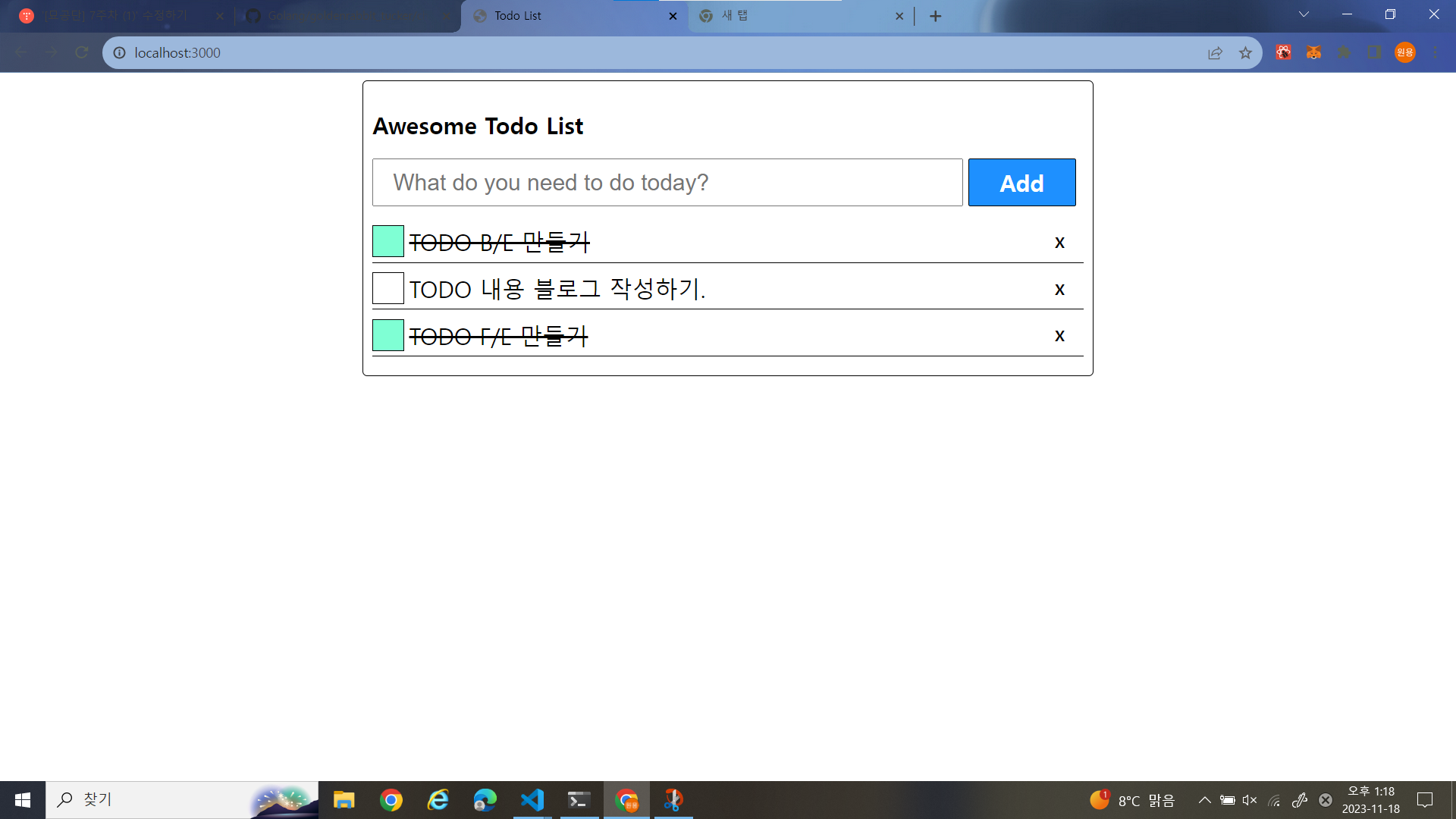Switch to the '새 탭' browser tab
The image size is (1456, 819).
(789, 16)
